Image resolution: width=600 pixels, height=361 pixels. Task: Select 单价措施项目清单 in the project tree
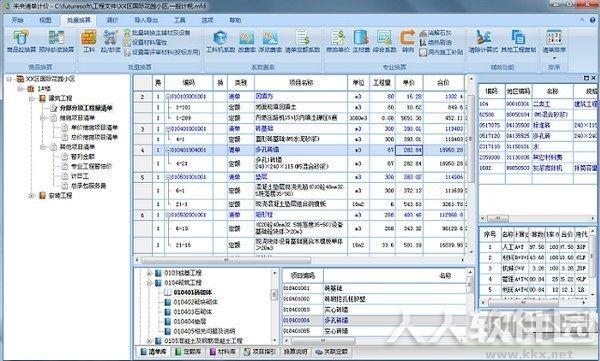[95, 127]
